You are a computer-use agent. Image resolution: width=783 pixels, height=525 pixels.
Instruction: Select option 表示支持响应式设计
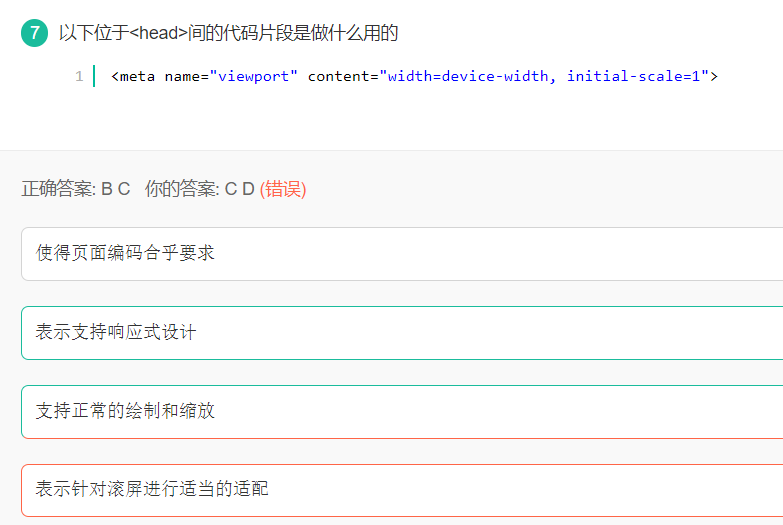click(116, 332)
